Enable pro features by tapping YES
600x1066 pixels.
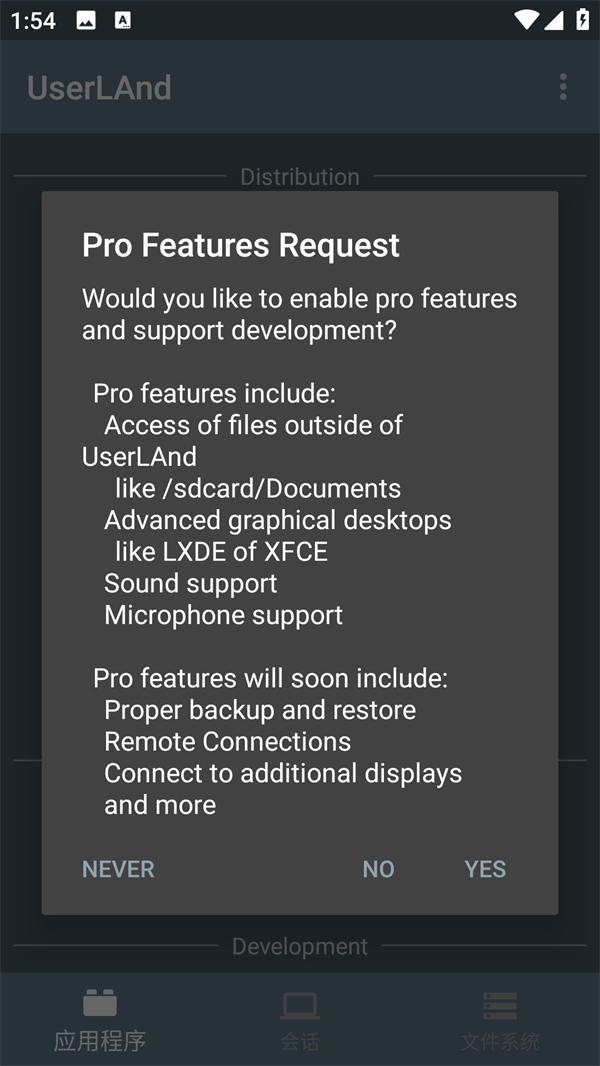[x=485, y=869]
